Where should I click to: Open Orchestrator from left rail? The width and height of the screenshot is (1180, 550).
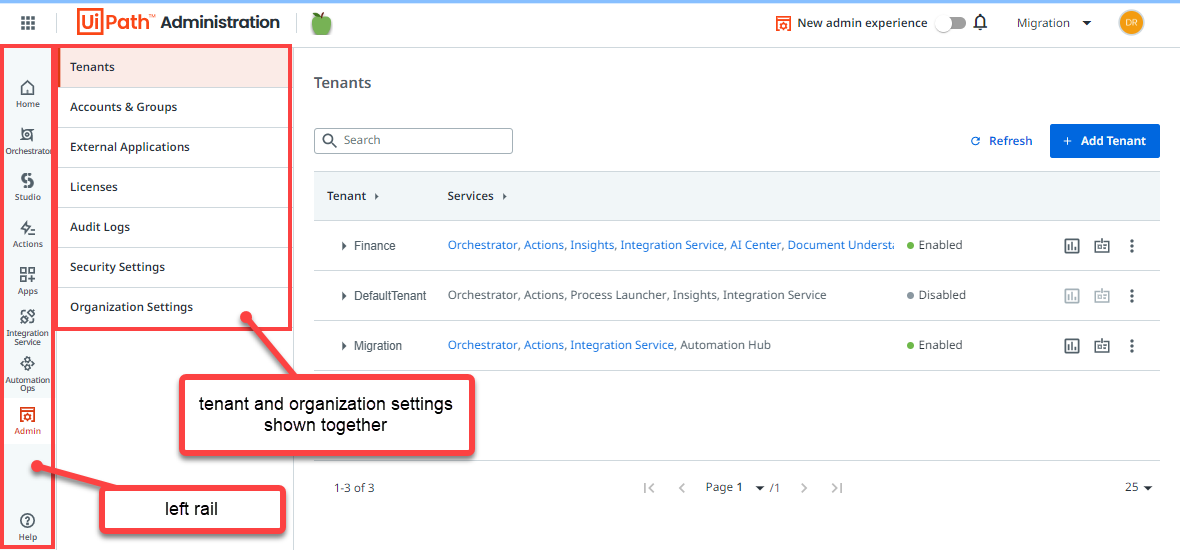28,141
